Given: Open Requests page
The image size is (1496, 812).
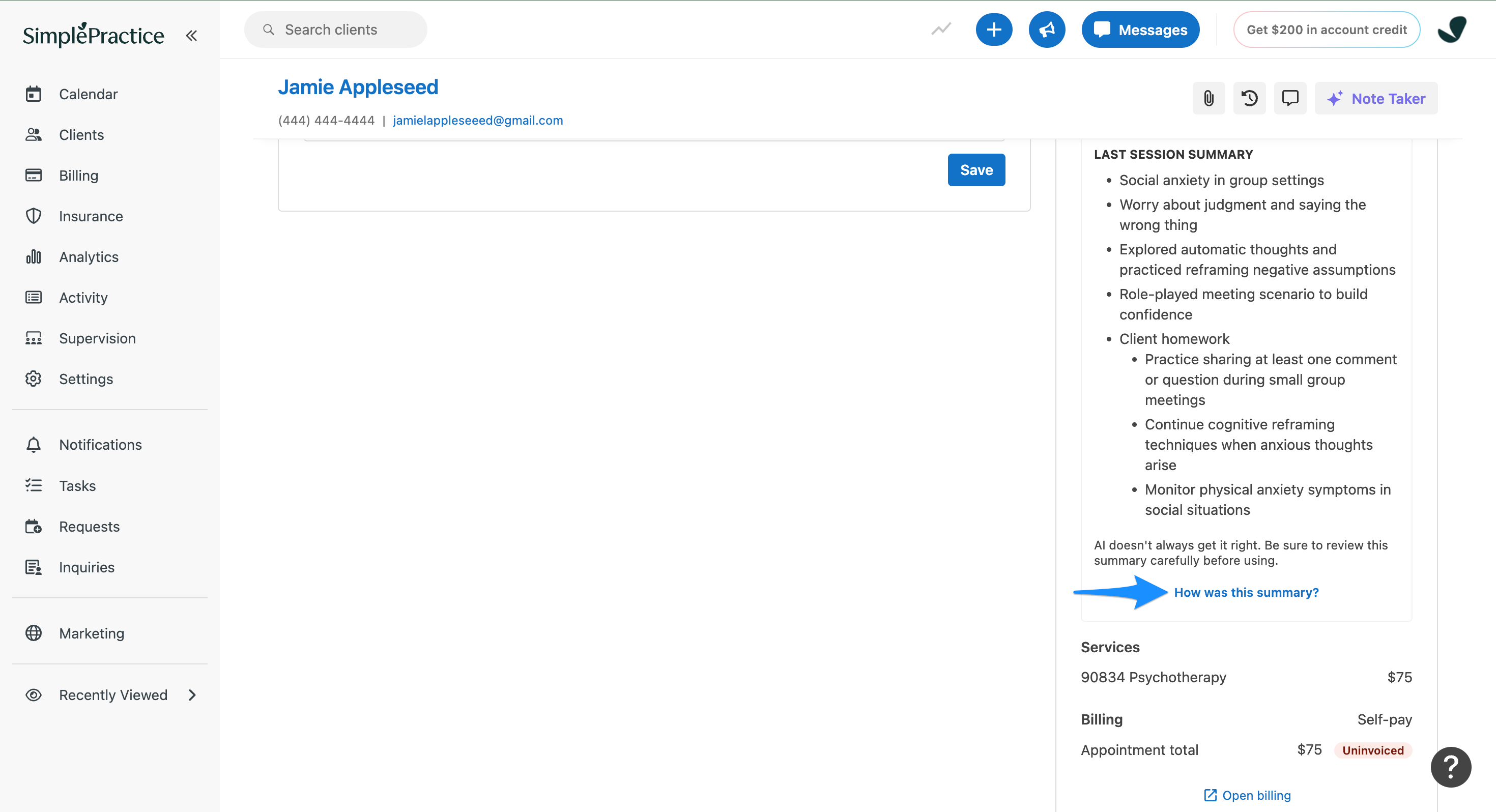Looking at the screenshot, I should pyautogui.click(x=89, y=526).
